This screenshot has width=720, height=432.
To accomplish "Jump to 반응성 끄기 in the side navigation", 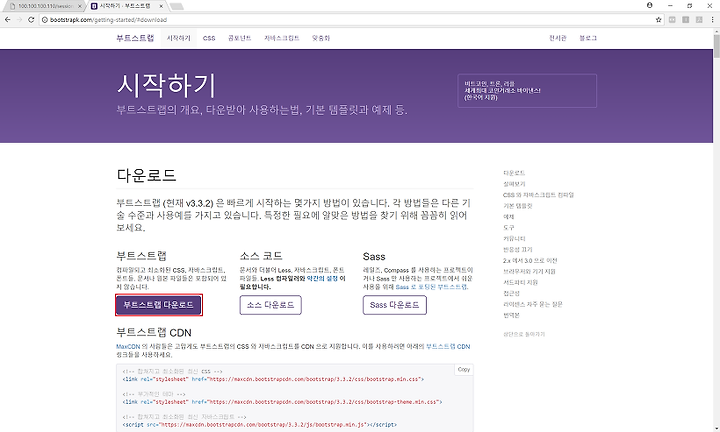I will (x=518, y=250).
